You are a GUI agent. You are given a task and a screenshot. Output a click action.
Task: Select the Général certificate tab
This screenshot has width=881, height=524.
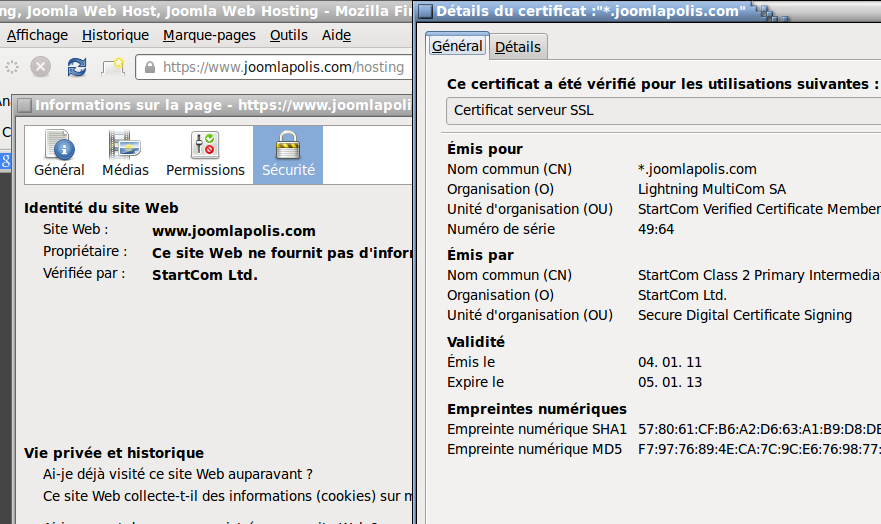click(x=457, y=45)
